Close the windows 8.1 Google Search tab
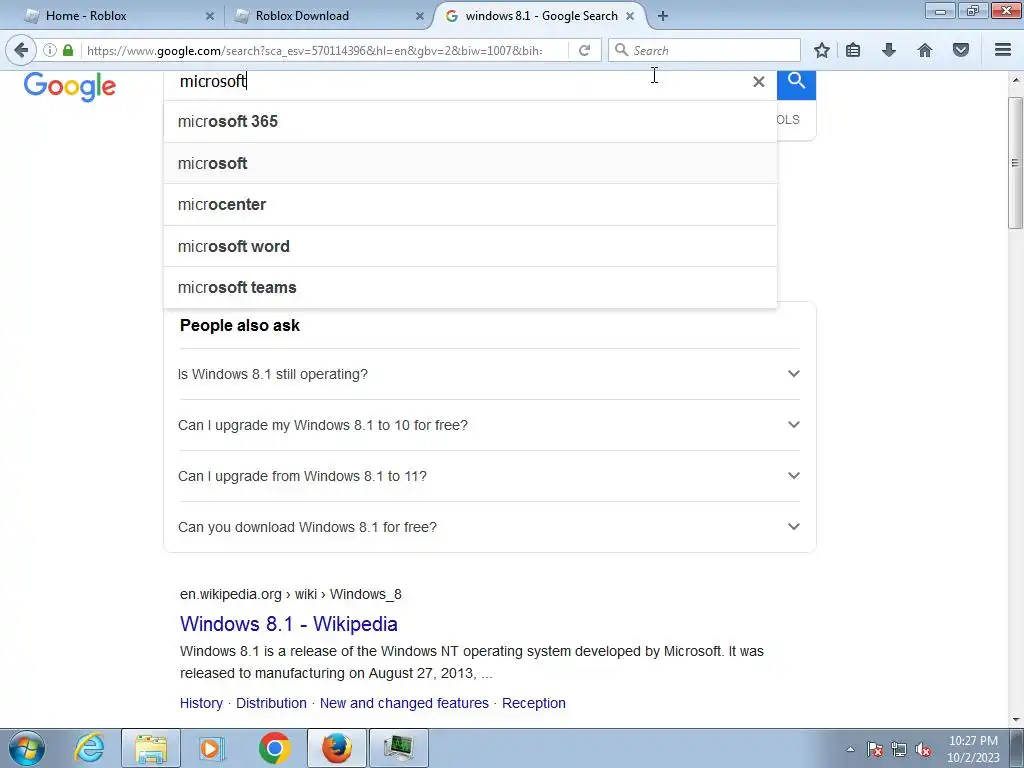This screenshot has width=1024, height=768. coord(630,16)
